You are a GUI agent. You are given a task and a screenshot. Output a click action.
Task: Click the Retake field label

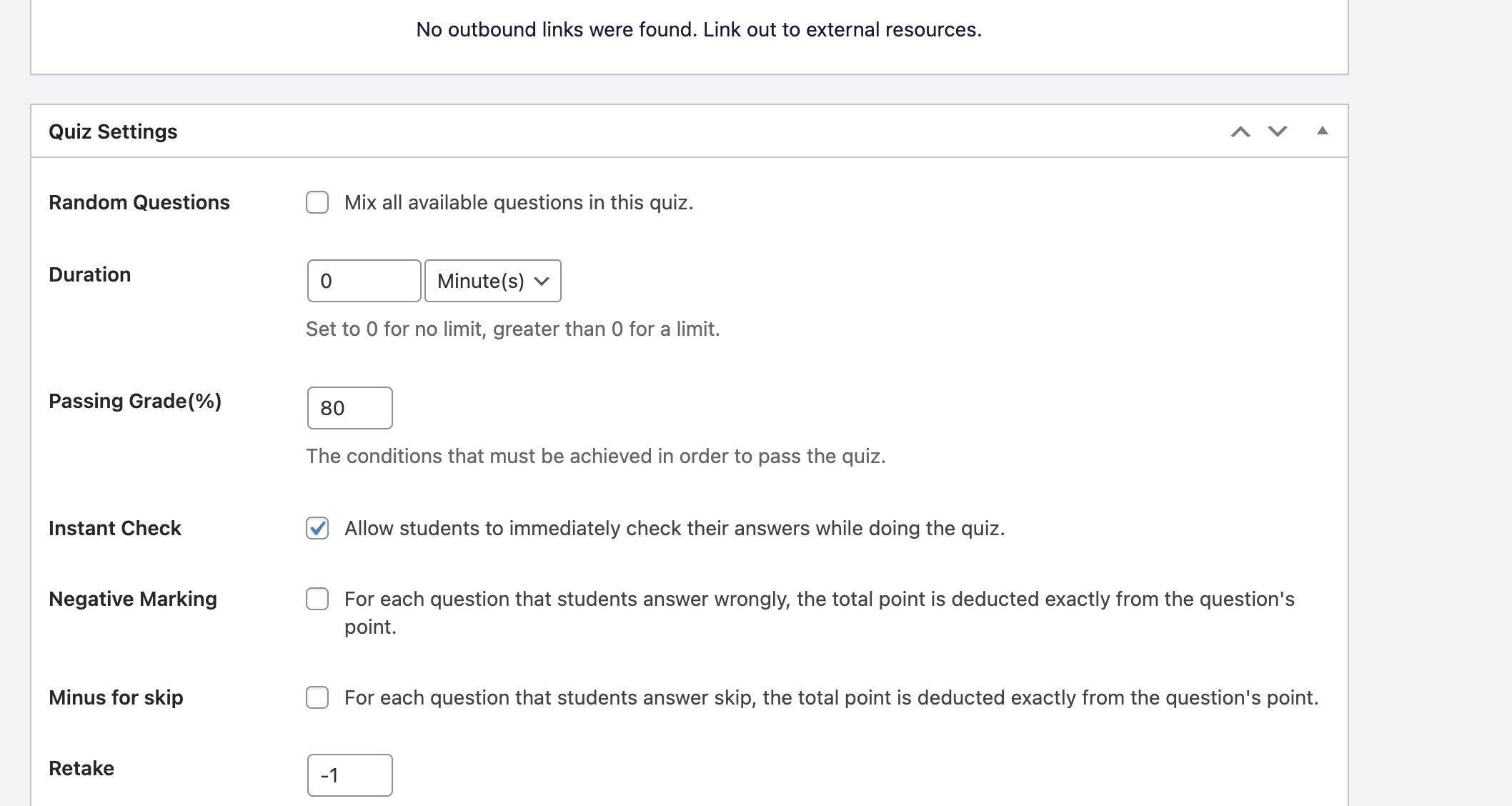pyautogui.click(x=81, y=769)
